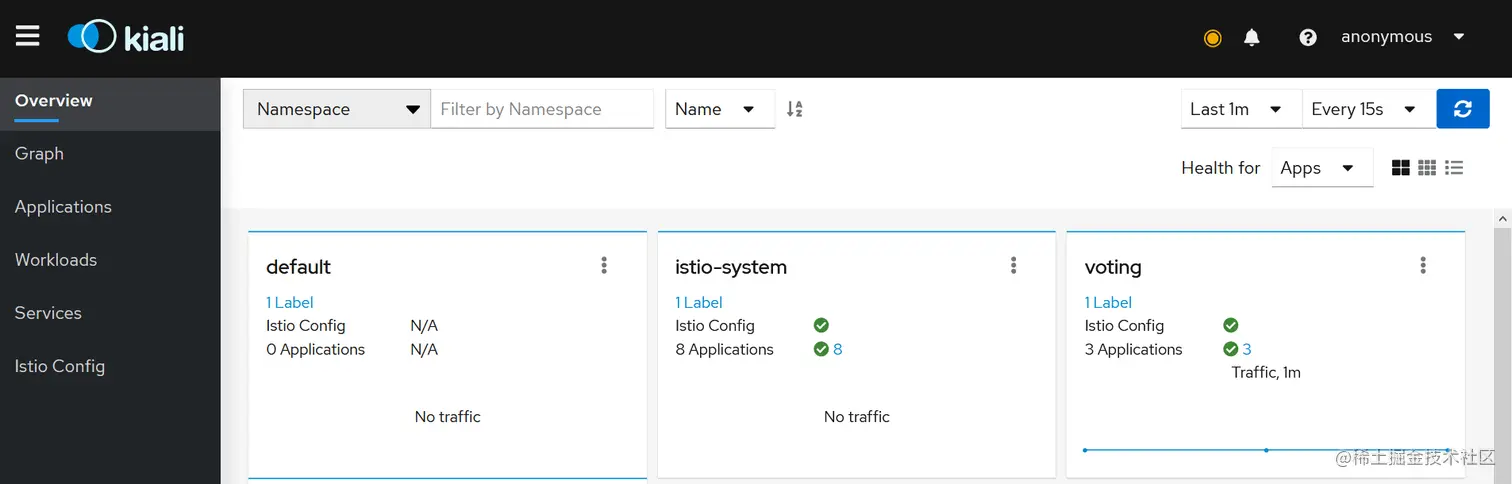Go to Istio Config page

pyautogui.click(x=60, y=366)
